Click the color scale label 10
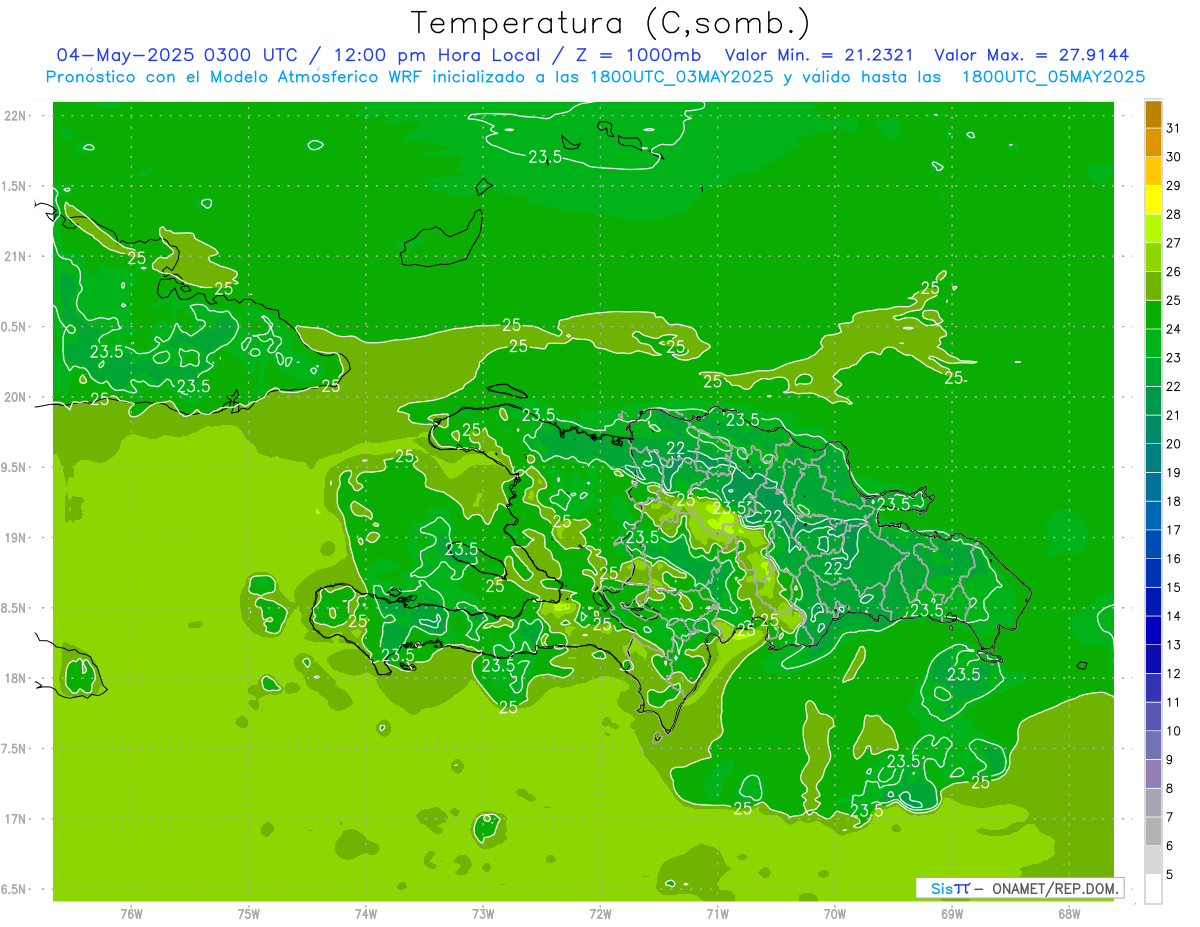This screenshot has width=1200, height=927. 1173,731
